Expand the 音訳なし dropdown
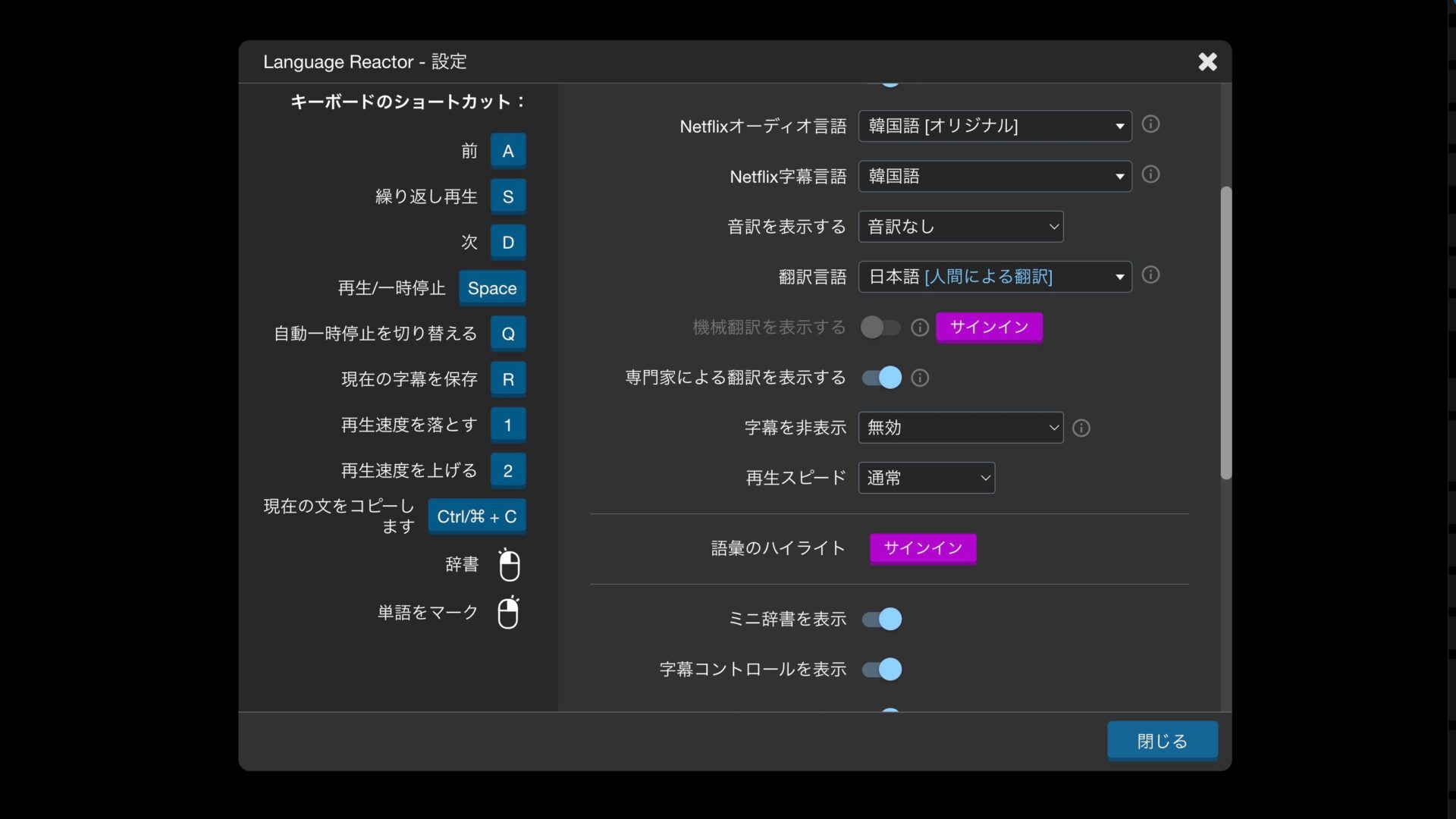This screenshot has height=819, width=1456. coord(960,226)
